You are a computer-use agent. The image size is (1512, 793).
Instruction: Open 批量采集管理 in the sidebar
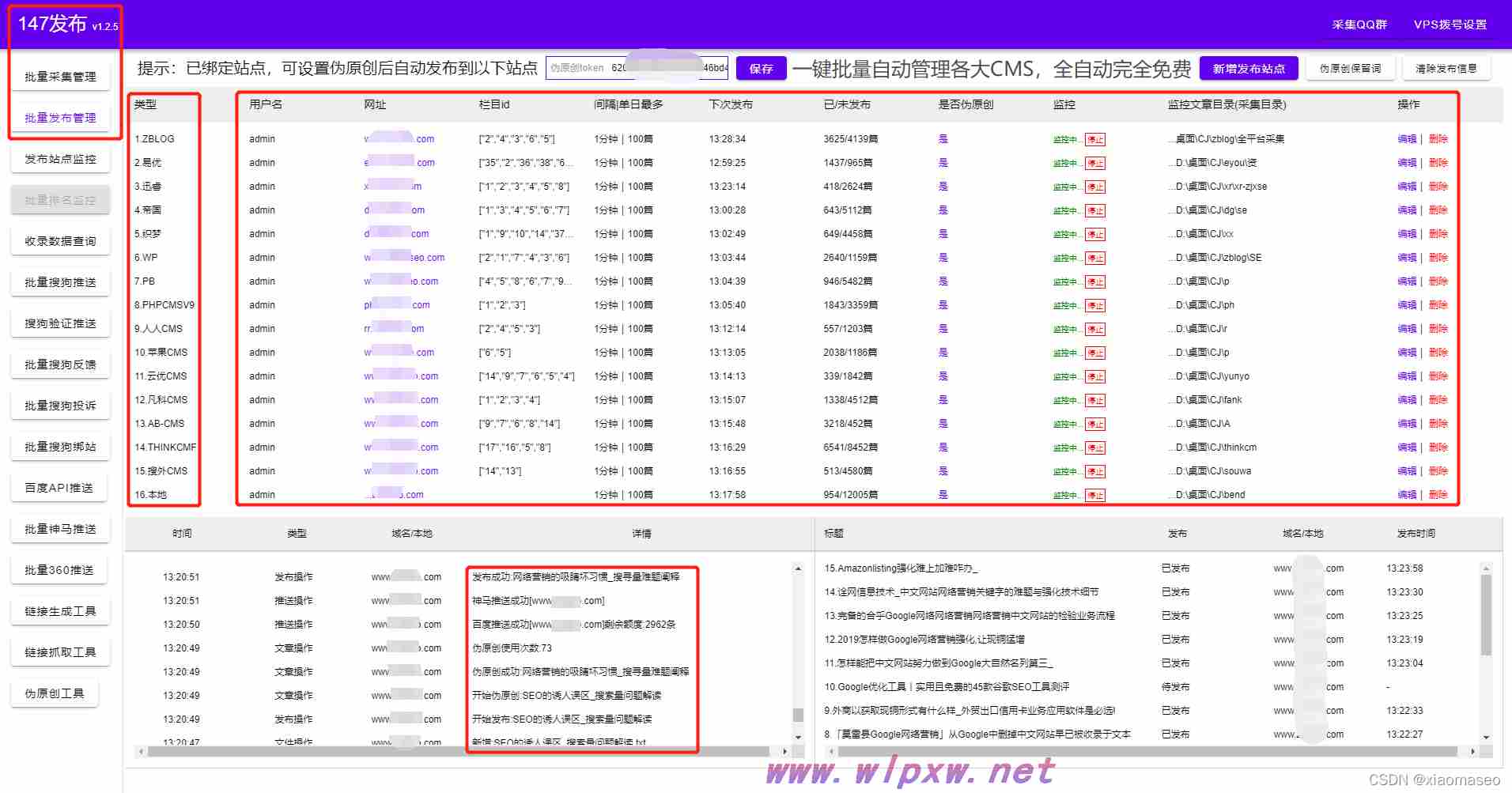[60, 77]
